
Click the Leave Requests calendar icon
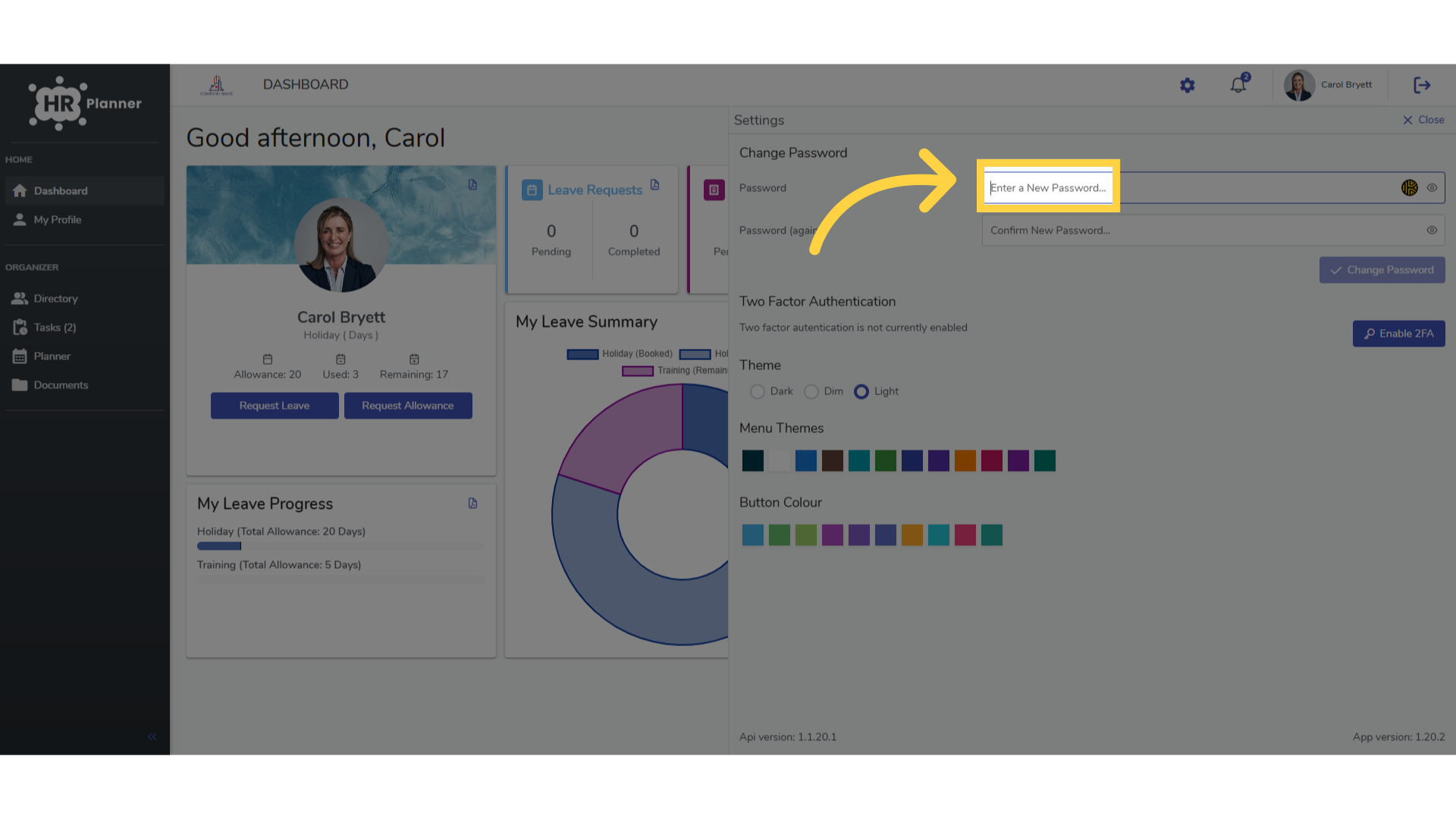[532, 190]
